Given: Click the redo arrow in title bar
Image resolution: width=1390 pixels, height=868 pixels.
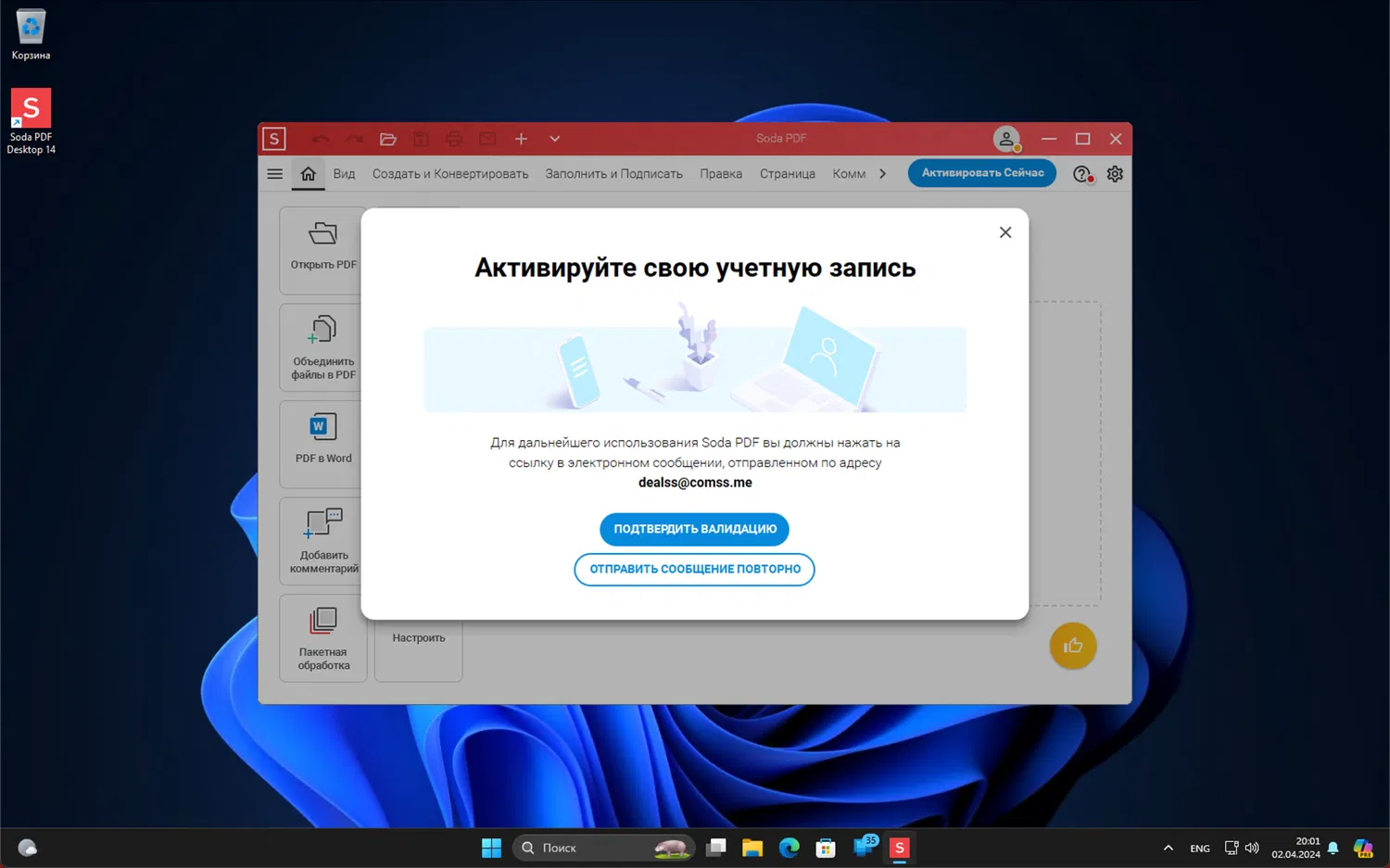Looking at the screenshot, I should click(x=354, y=139).
